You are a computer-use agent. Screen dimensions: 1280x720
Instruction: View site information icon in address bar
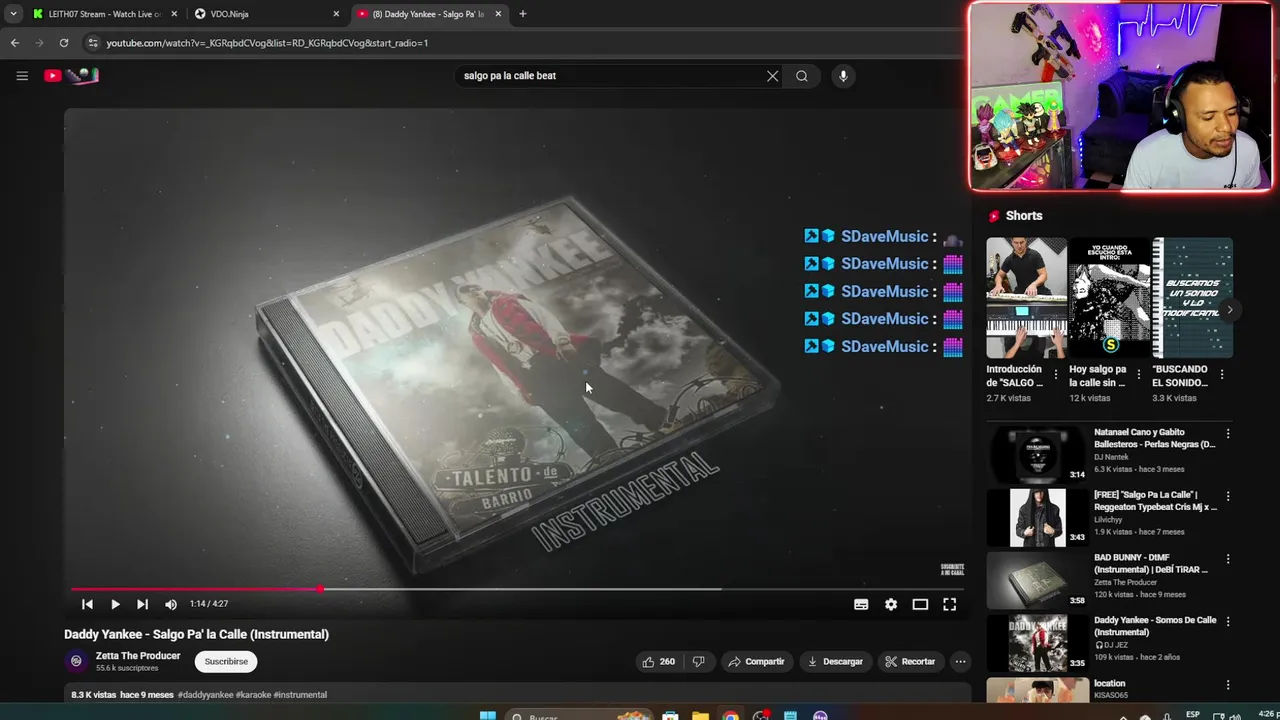93,43
